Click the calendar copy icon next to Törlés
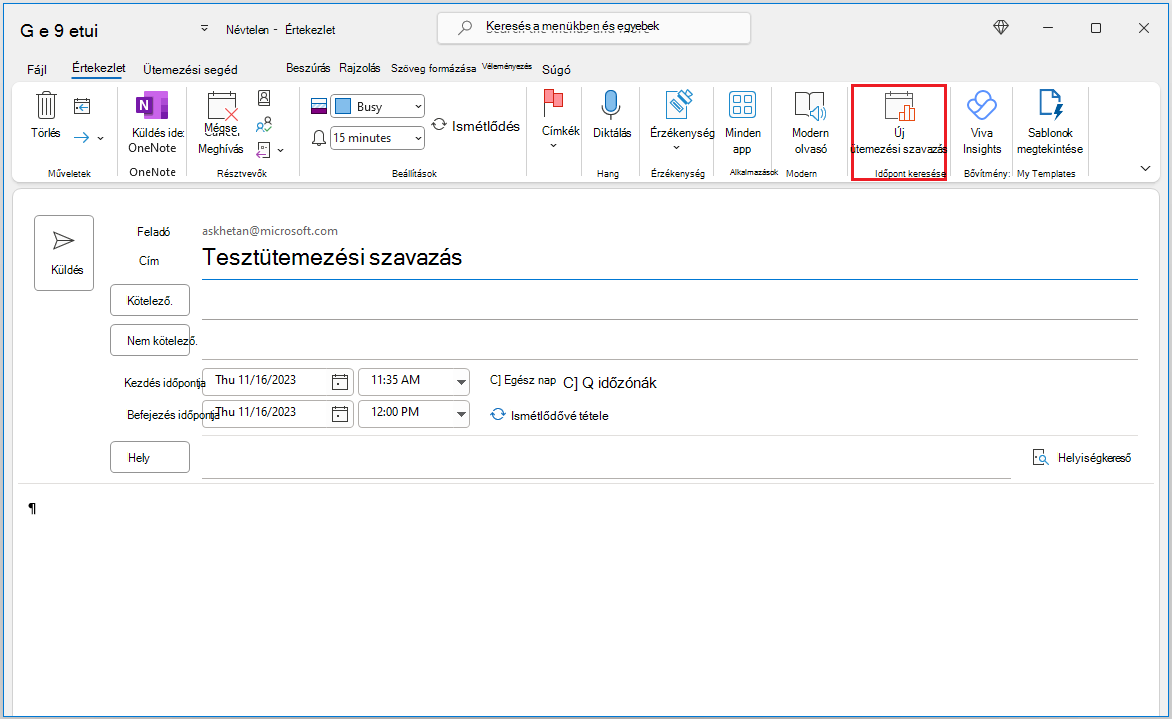The width and height of the screenshot is (1172, 719). [x=82, y=107]
